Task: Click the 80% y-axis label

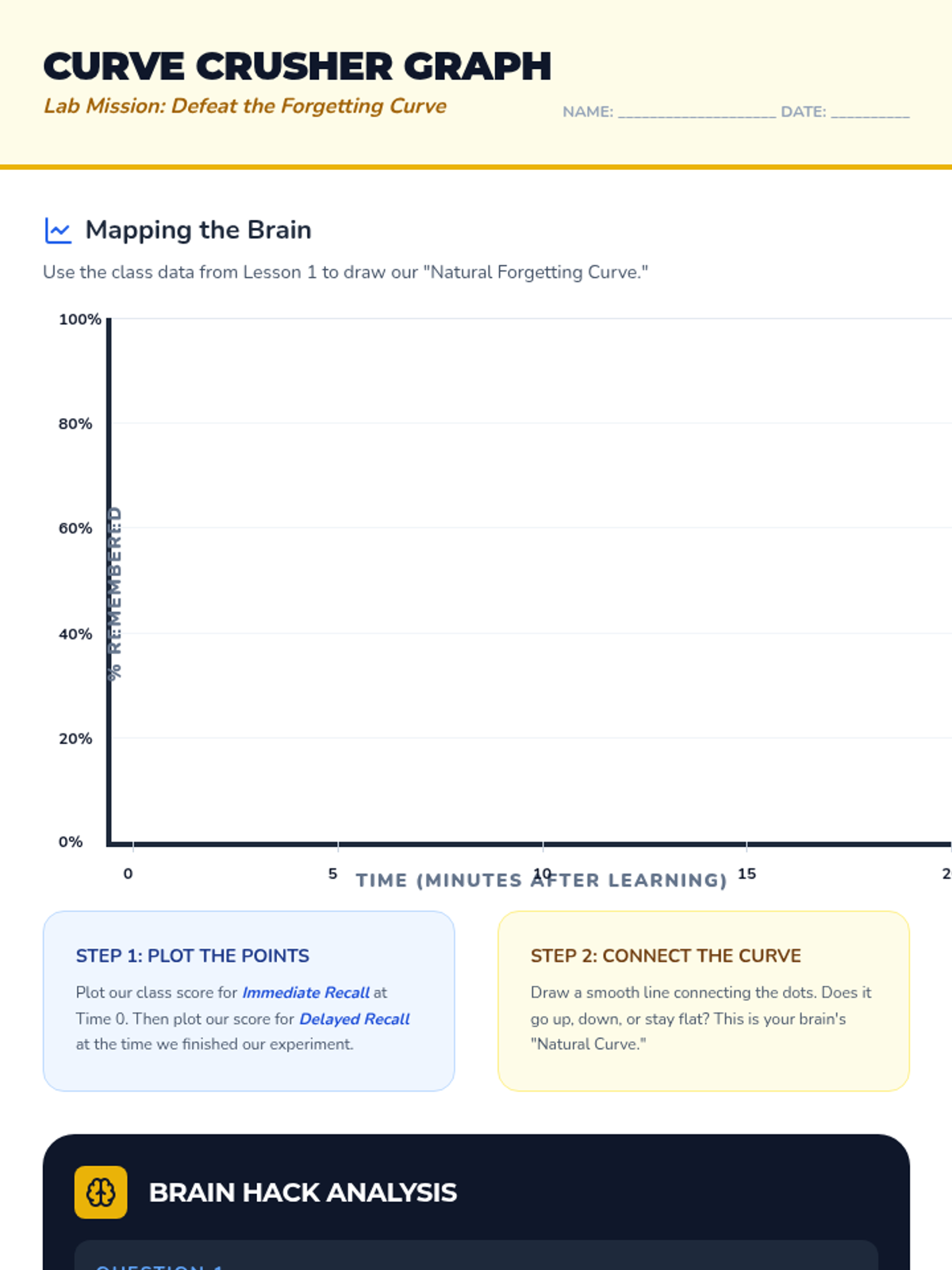Action: [75, 424]
